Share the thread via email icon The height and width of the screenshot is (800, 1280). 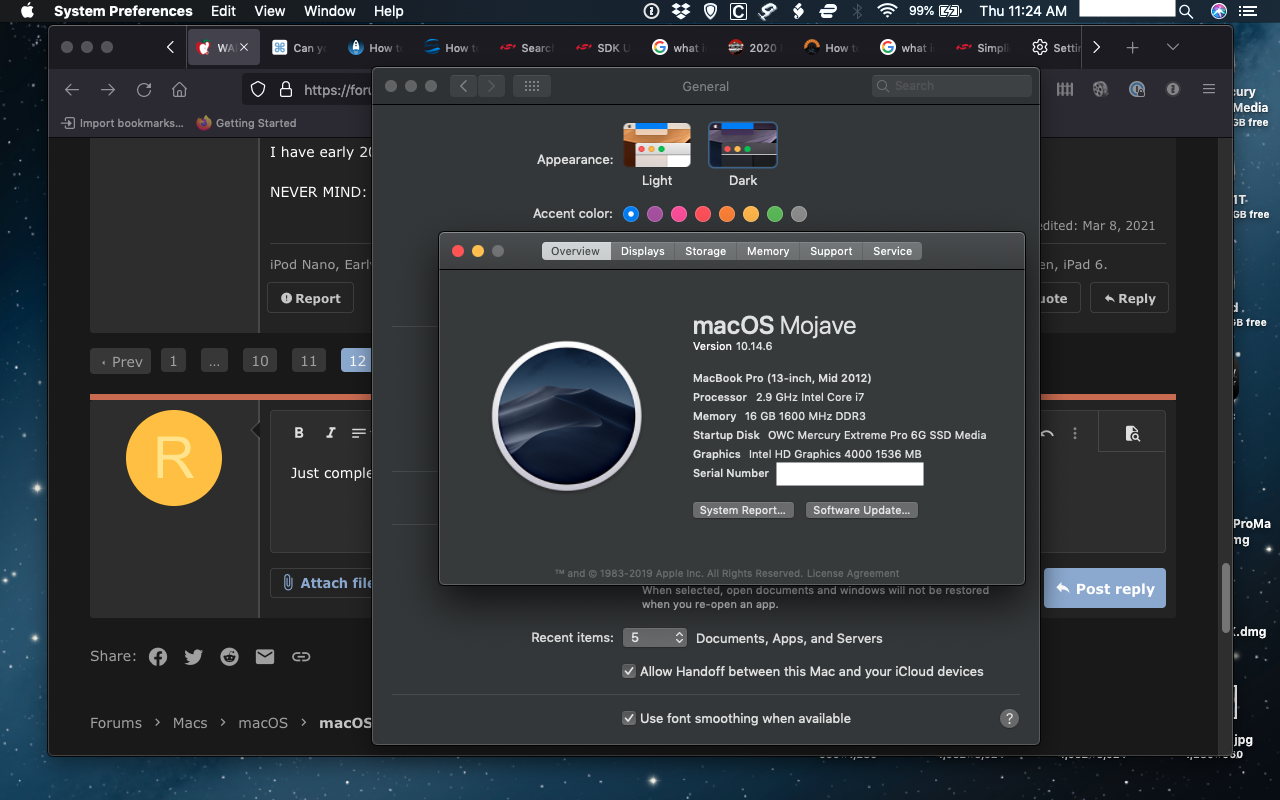[265, 656]
